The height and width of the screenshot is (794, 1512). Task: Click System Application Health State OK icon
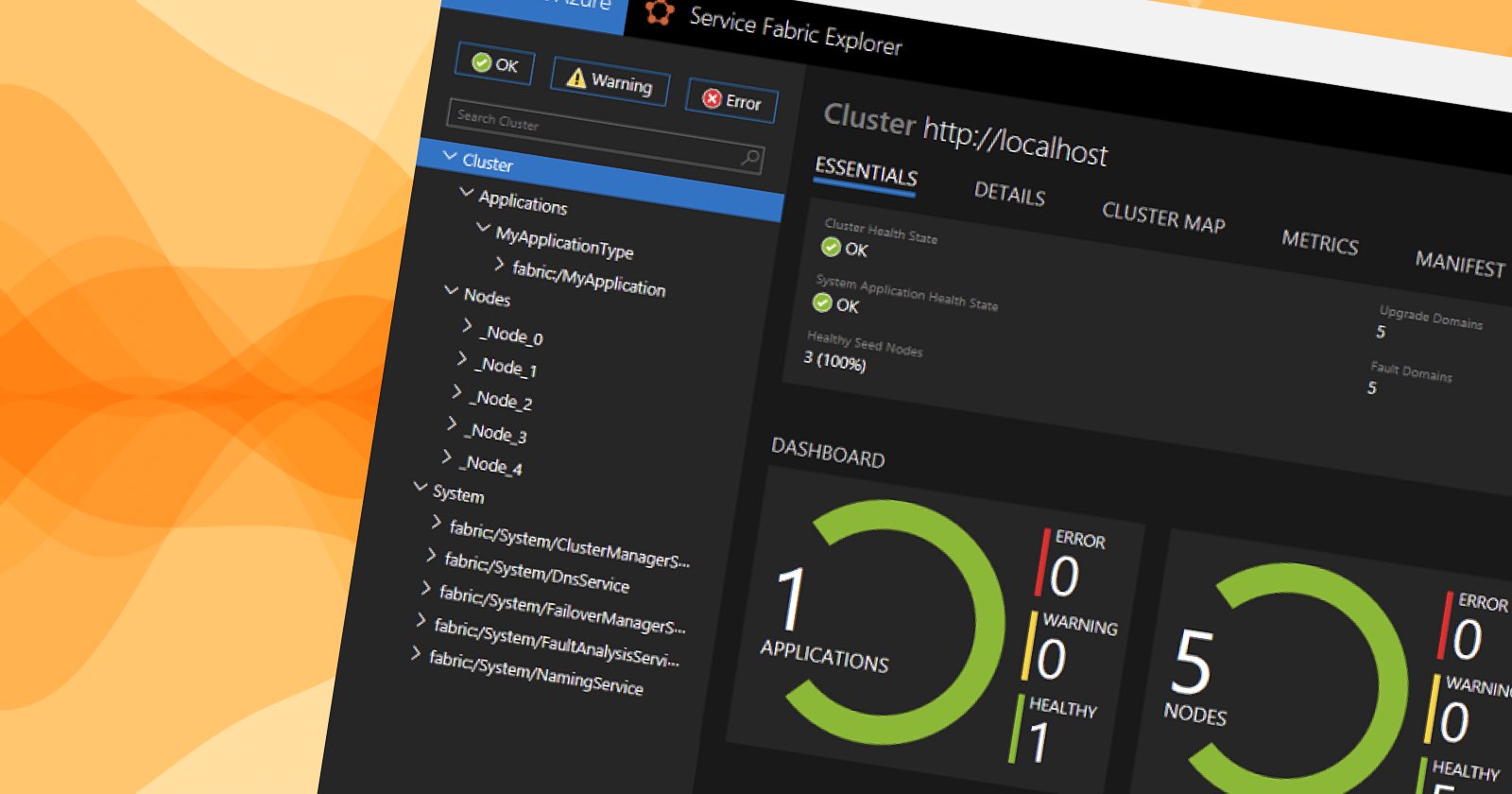[822, 302]
